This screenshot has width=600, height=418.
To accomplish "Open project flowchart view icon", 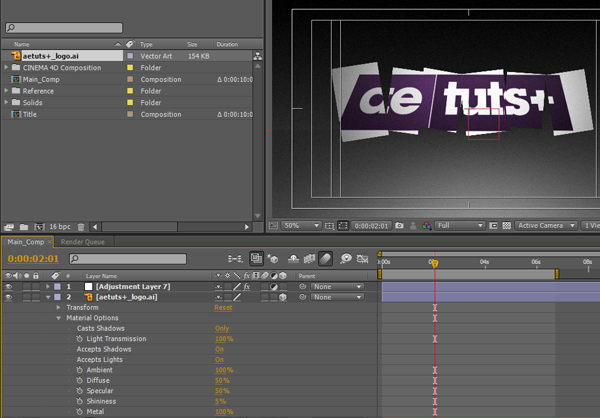I will (258, 56).
